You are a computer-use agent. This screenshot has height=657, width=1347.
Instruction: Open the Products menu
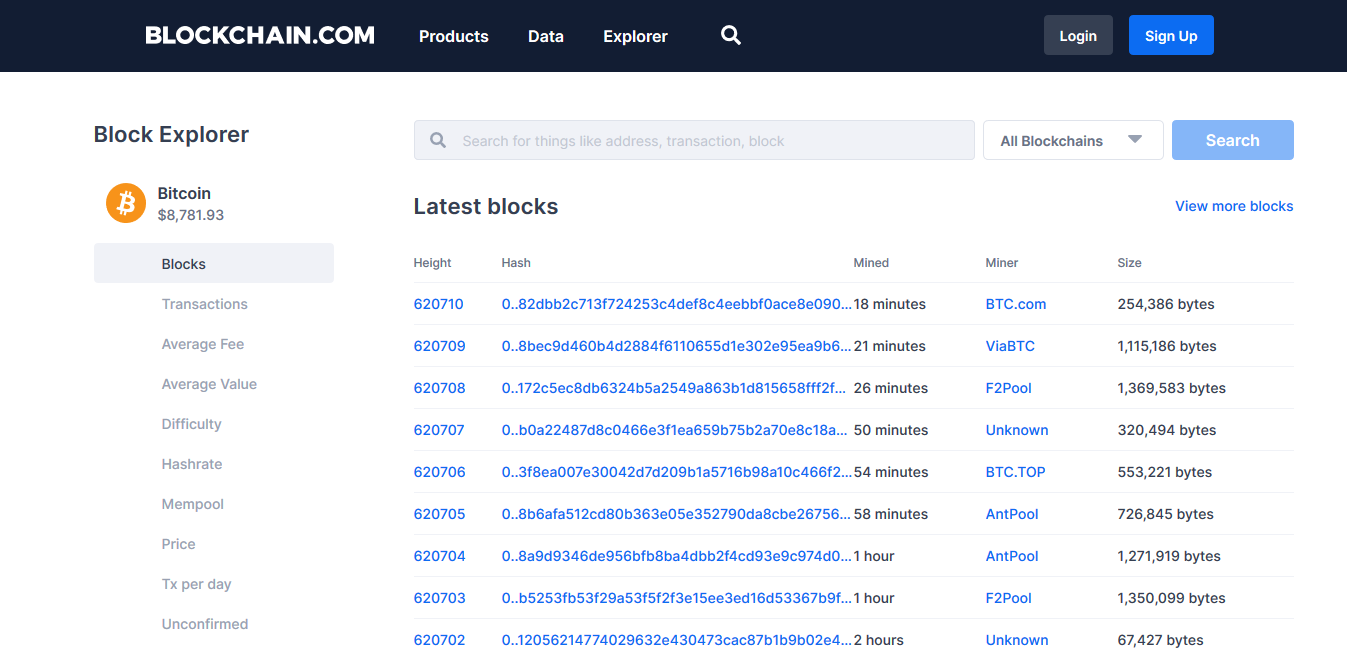454,36
